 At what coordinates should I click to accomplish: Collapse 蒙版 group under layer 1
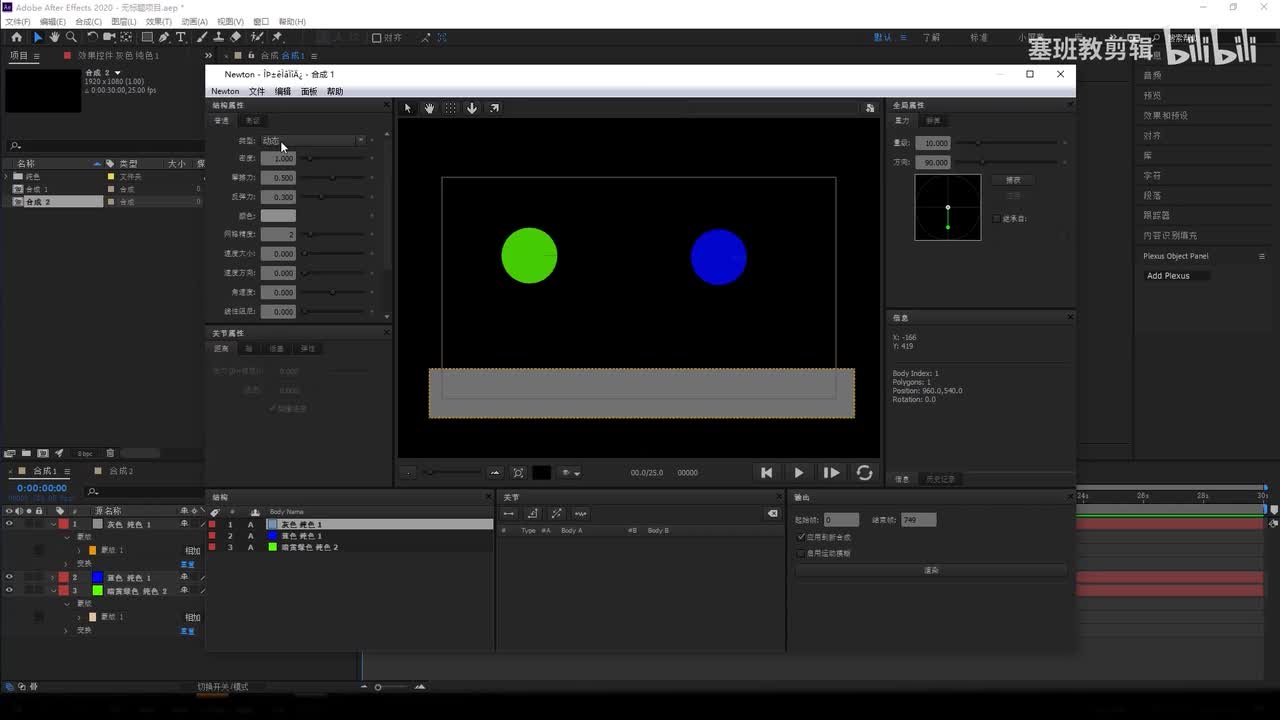(66, 537)
